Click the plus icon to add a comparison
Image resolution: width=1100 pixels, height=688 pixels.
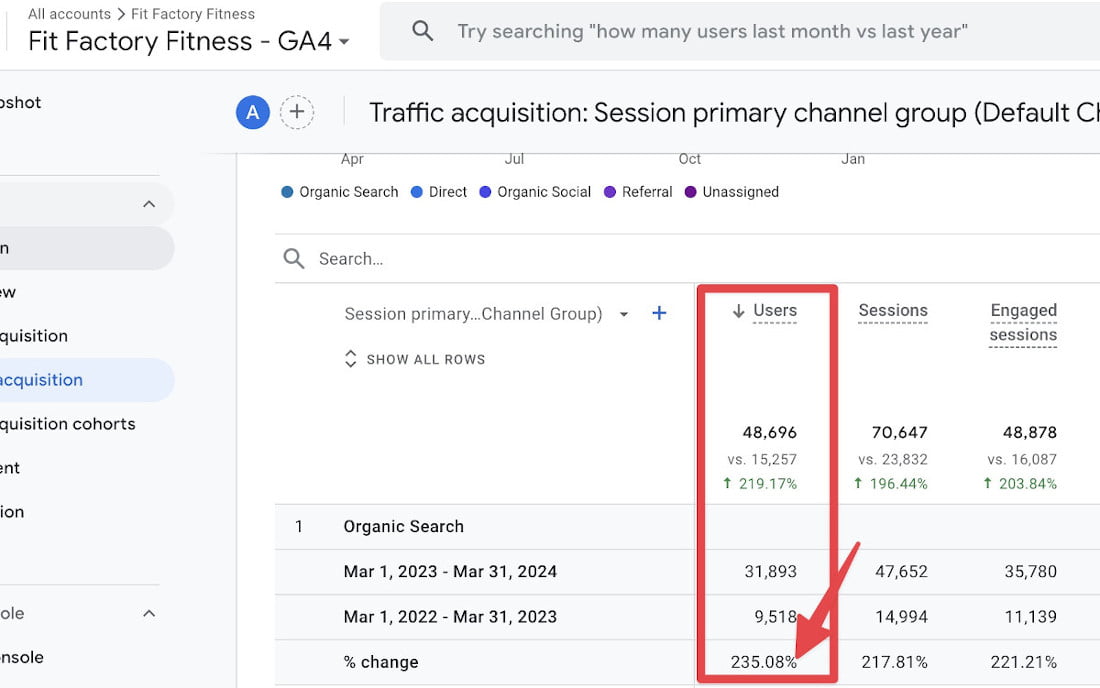coord(297,112)
